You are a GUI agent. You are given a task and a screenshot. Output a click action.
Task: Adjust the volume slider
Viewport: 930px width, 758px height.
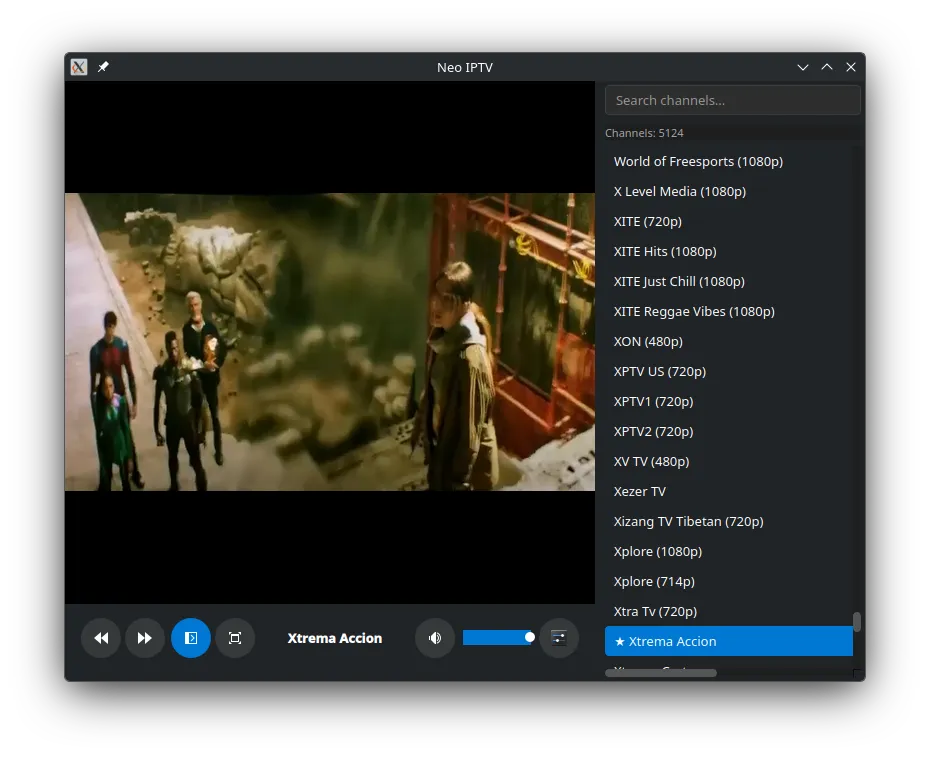[499, 637]
